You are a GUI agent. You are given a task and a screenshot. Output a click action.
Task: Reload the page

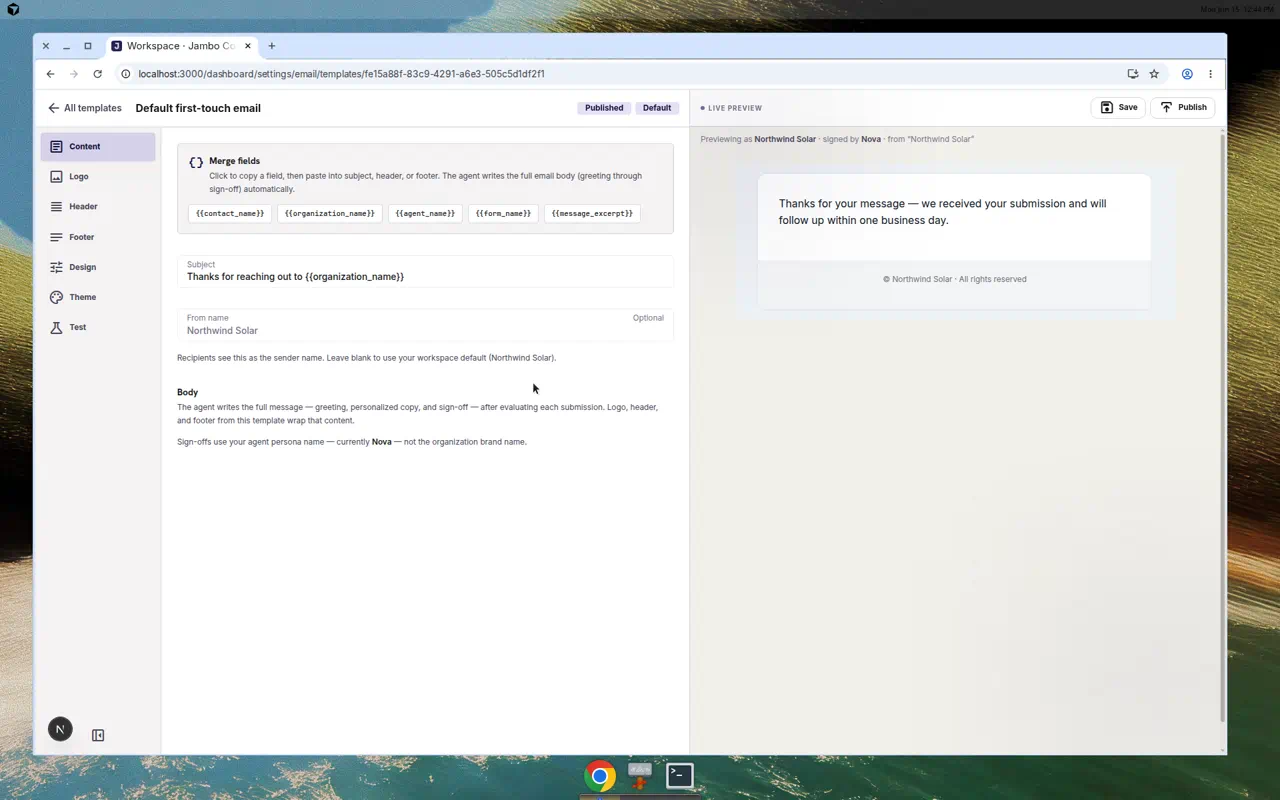tap(97, 74)
